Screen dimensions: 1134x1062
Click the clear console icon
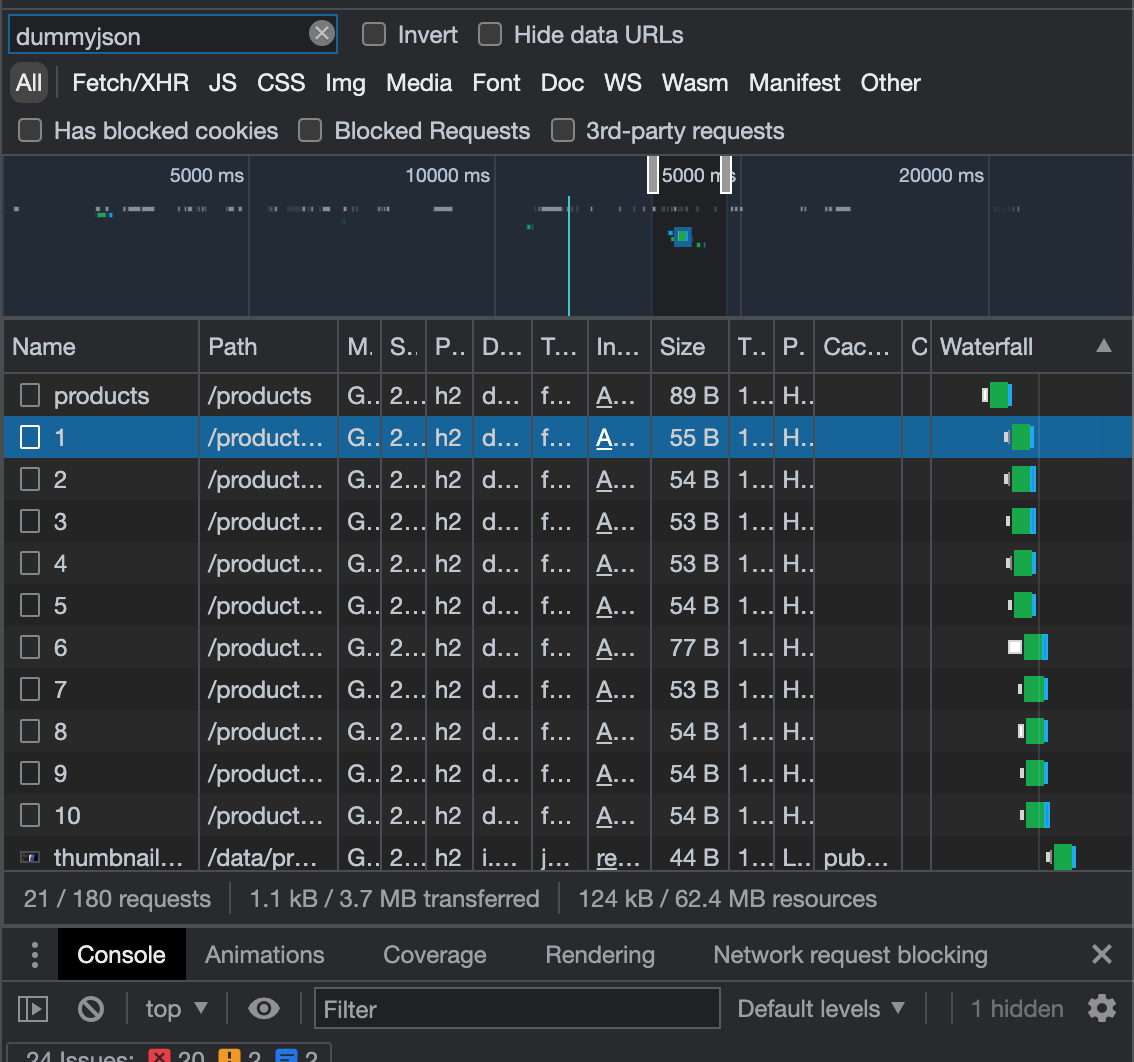(91, 1009)
